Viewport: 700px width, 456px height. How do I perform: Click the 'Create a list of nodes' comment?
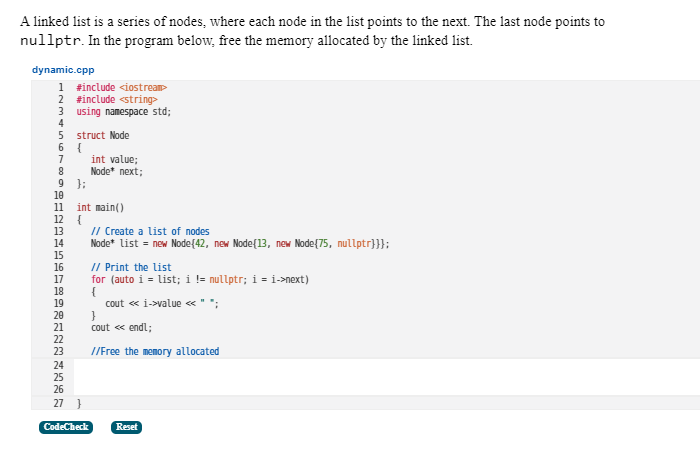pos(150,231)
